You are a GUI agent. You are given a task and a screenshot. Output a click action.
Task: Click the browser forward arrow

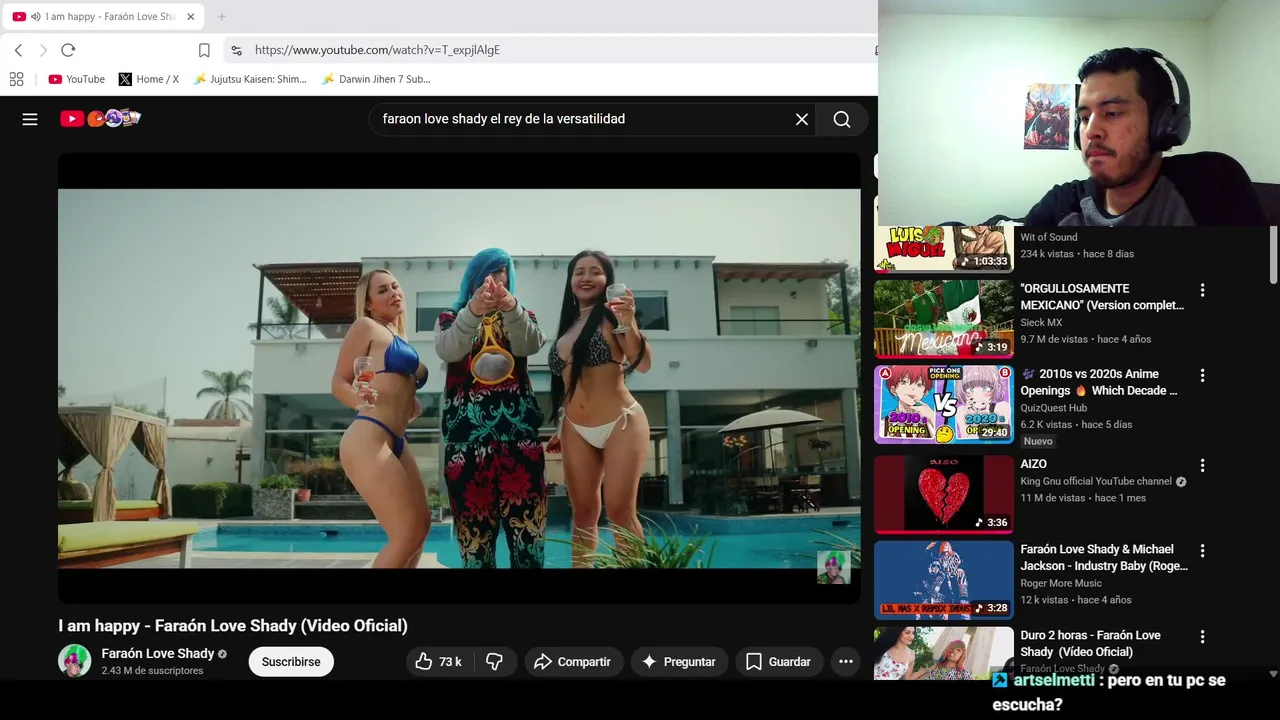click(x=43, y=50)
